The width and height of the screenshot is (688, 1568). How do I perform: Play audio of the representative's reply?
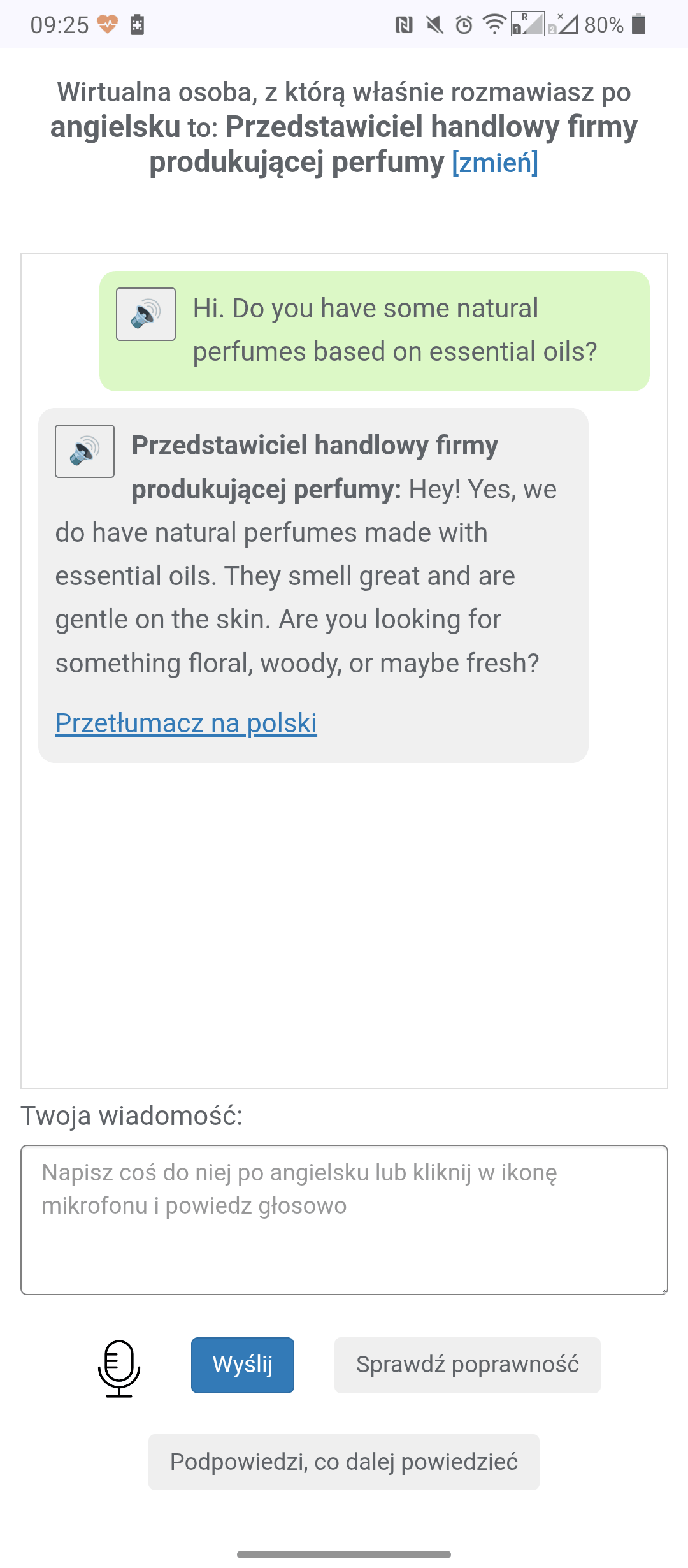click(85, 451)
